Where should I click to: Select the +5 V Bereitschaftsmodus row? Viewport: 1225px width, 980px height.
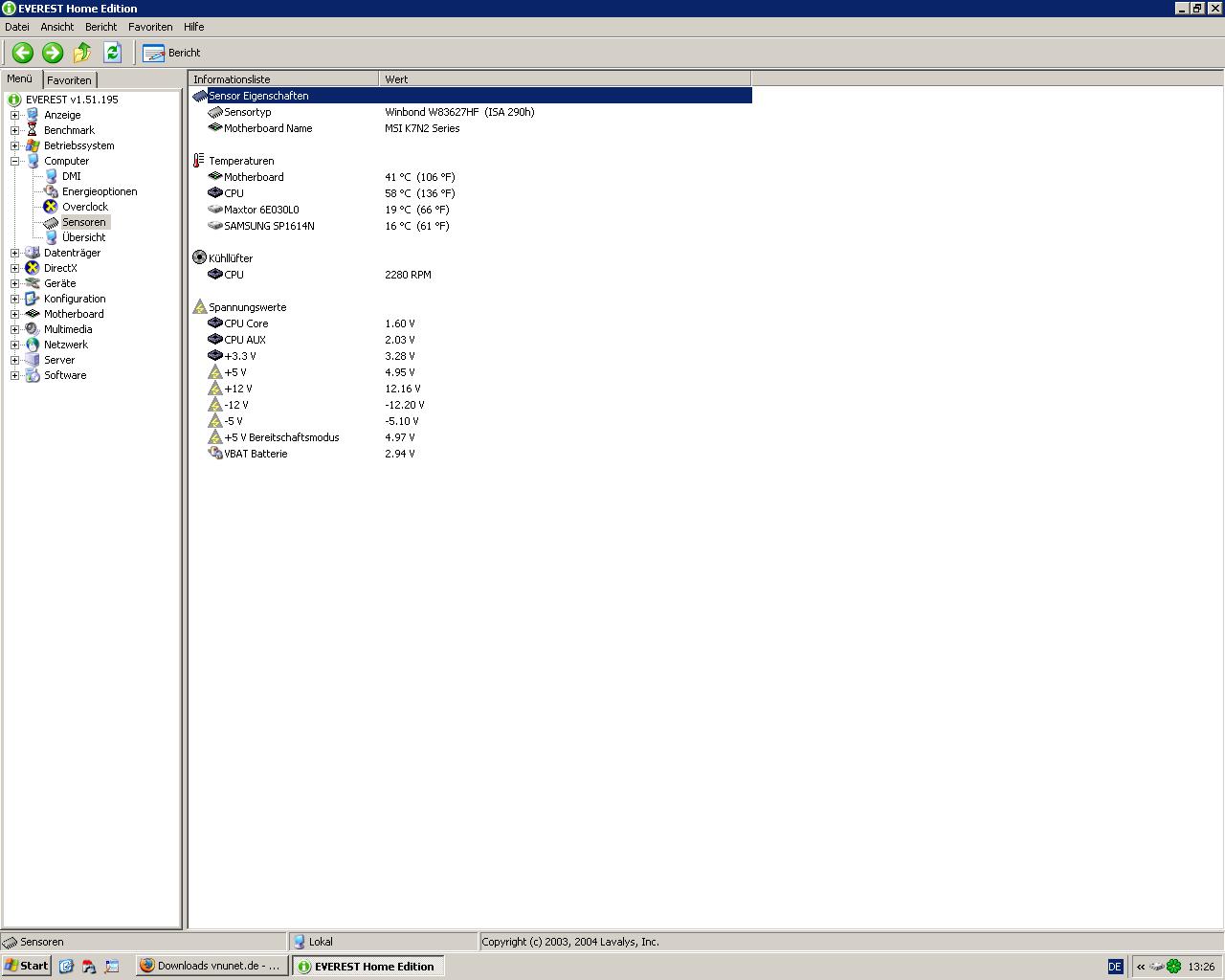tap(471, 437)
